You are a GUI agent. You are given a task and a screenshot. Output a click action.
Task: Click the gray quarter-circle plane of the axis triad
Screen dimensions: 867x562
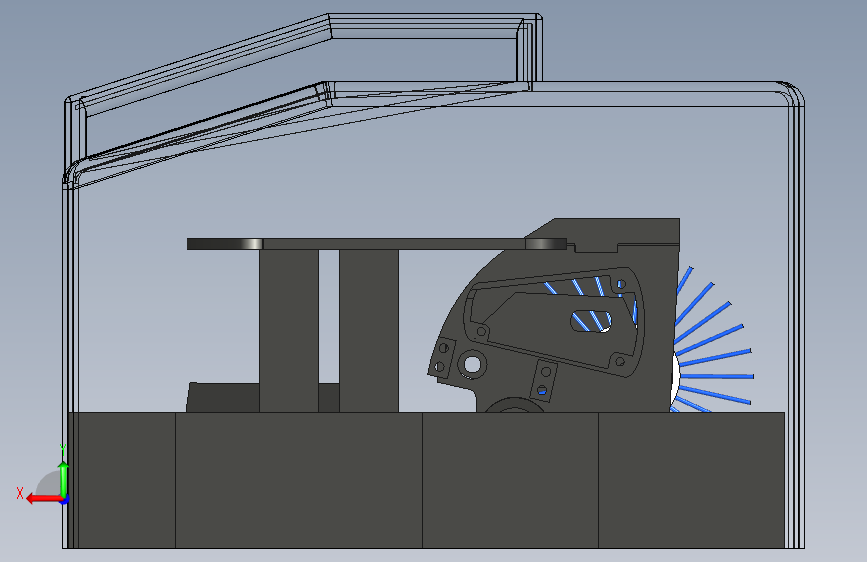coord(49,483)
